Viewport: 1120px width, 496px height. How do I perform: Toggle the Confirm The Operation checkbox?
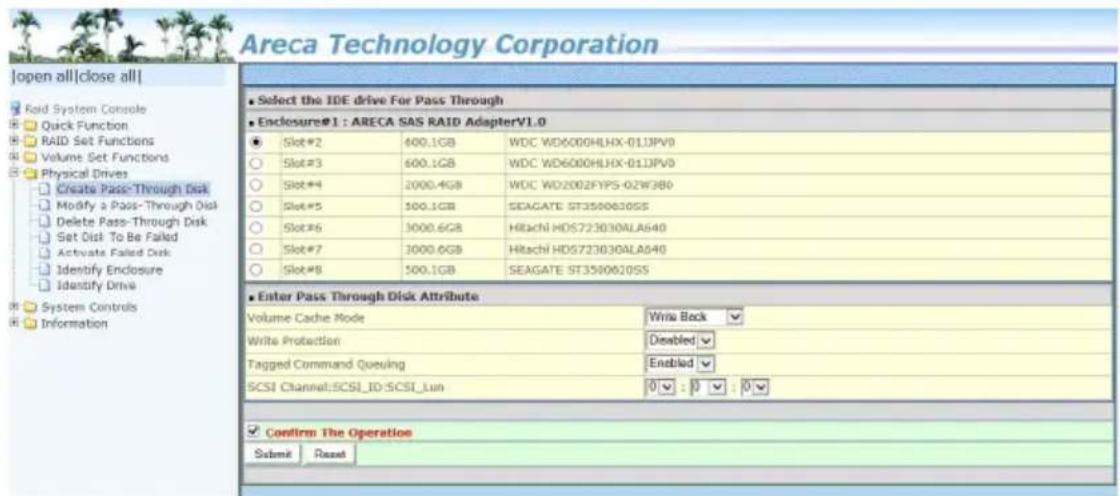coord(251,432)
